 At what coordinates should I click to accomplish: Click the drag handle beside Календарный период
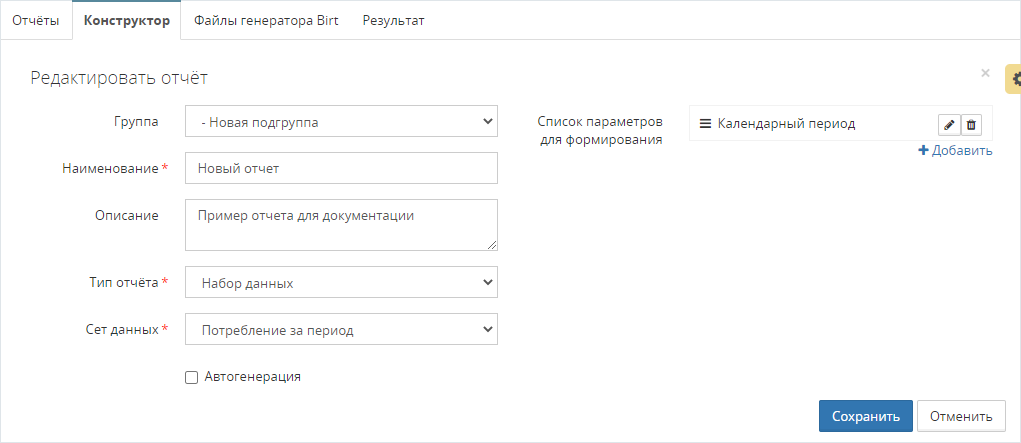(x=705, y=124)
